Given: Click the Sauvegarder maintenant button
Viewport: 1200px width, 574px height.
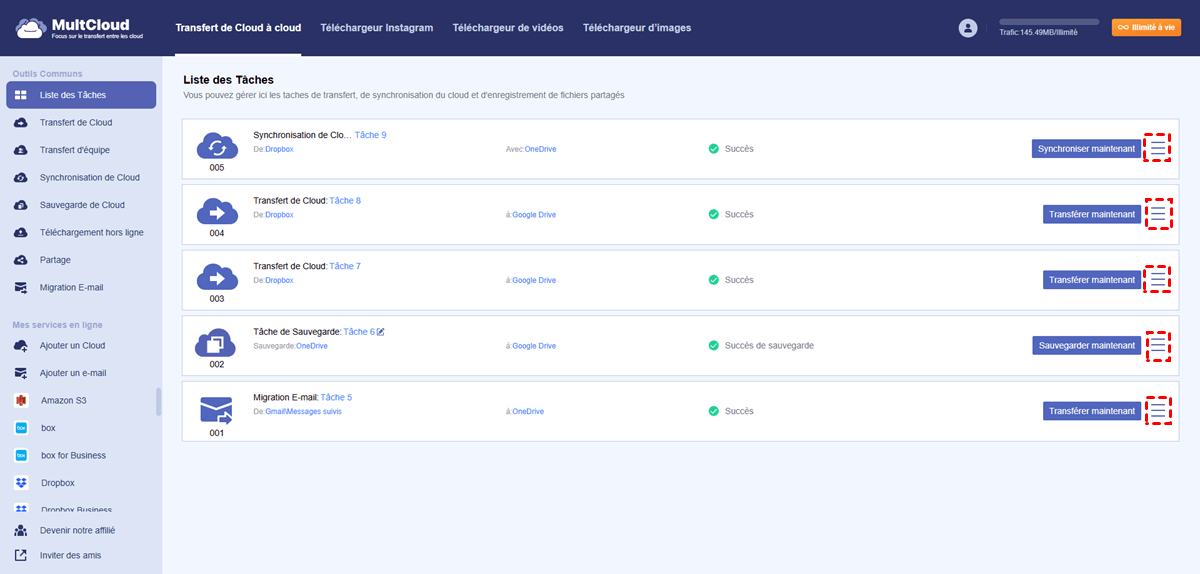Looking at the screenshot, I should (x=1086, y=345).
